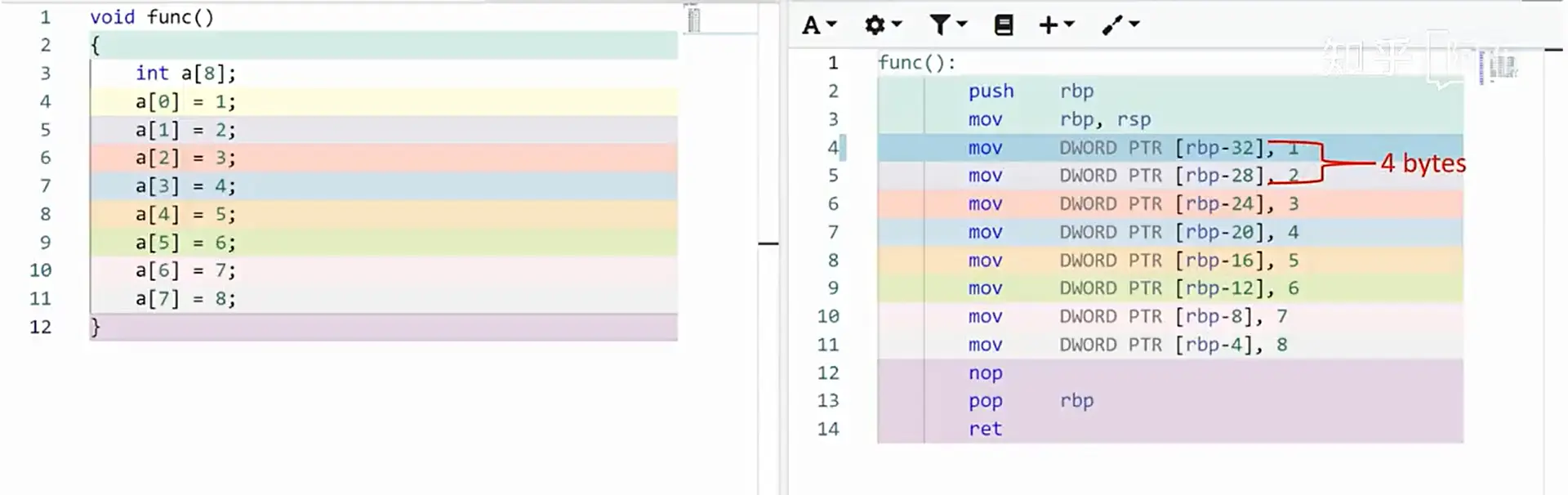1568x495 pixels.
Task: Click the libraries book icon
Action: coord(1004,25)
